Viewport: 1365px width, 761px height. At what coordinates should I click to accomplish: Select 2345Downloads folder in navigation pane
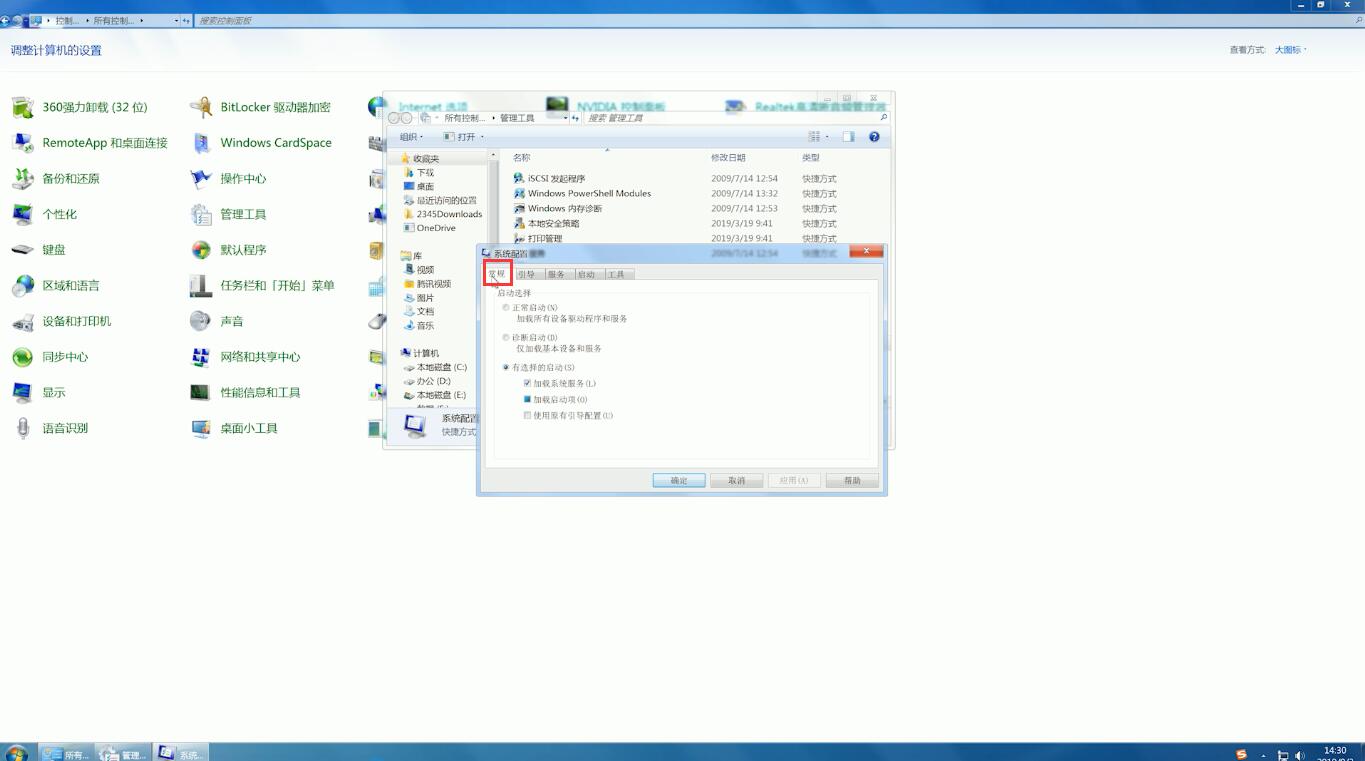point(443,214)
